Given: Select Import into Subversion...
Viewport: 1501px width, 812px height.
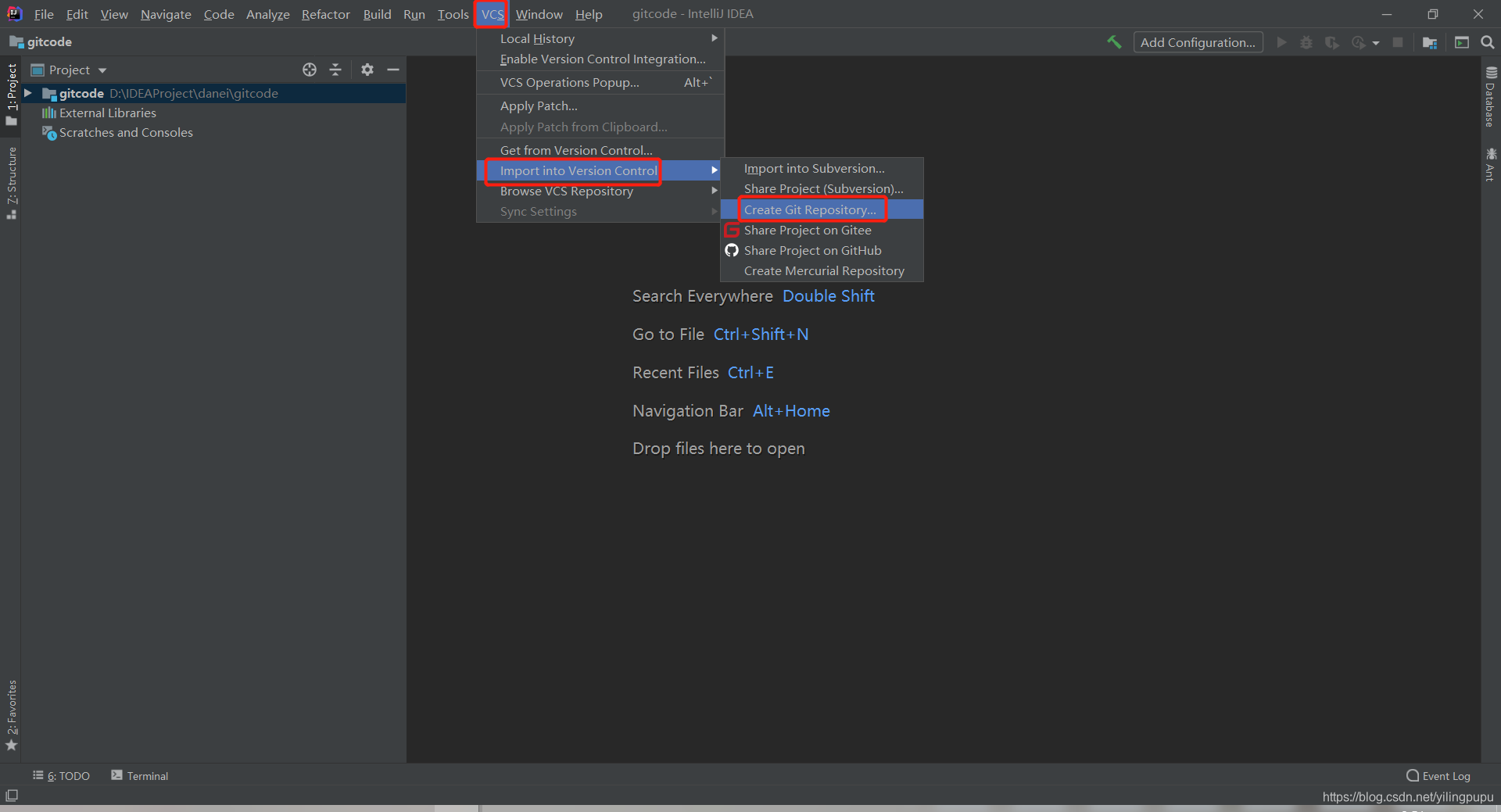Looking at the screenshot, I should point(822,168).
